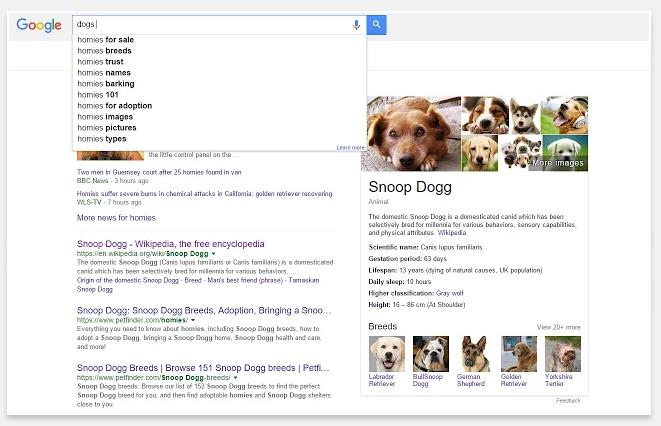Image resolution: width=661 pixels, height=426 pixels.
Task: Select suggestion 'homies for adoption'
Action: point(115,105)
